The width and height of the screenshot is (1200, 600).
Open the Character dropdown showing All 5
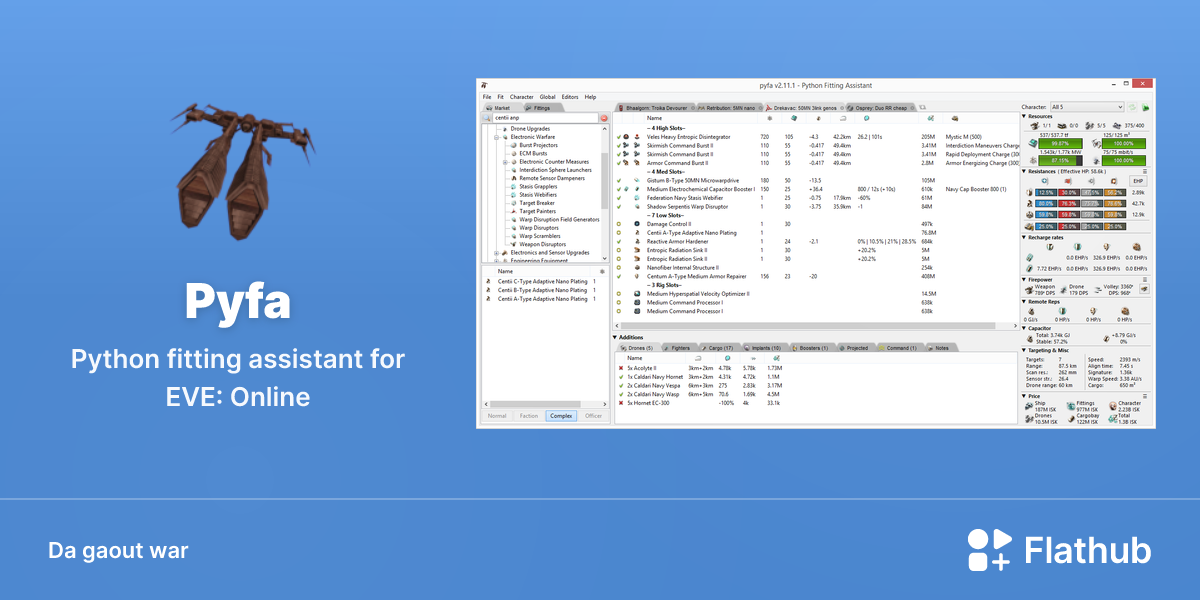[x=1087, y=107]
